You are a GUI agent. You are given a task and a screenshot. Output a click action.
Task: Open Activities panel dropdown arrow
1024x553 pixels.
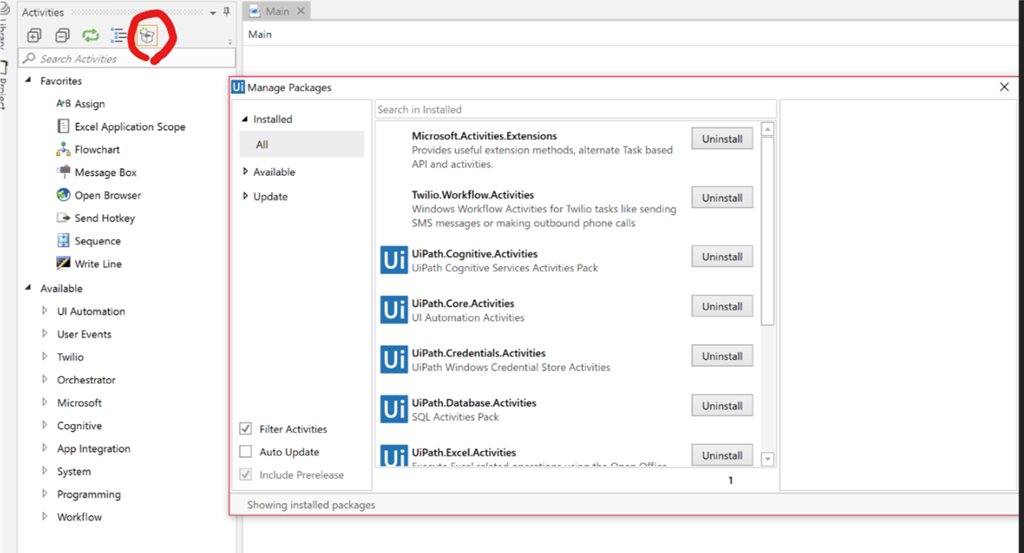(x=213, y=12)
